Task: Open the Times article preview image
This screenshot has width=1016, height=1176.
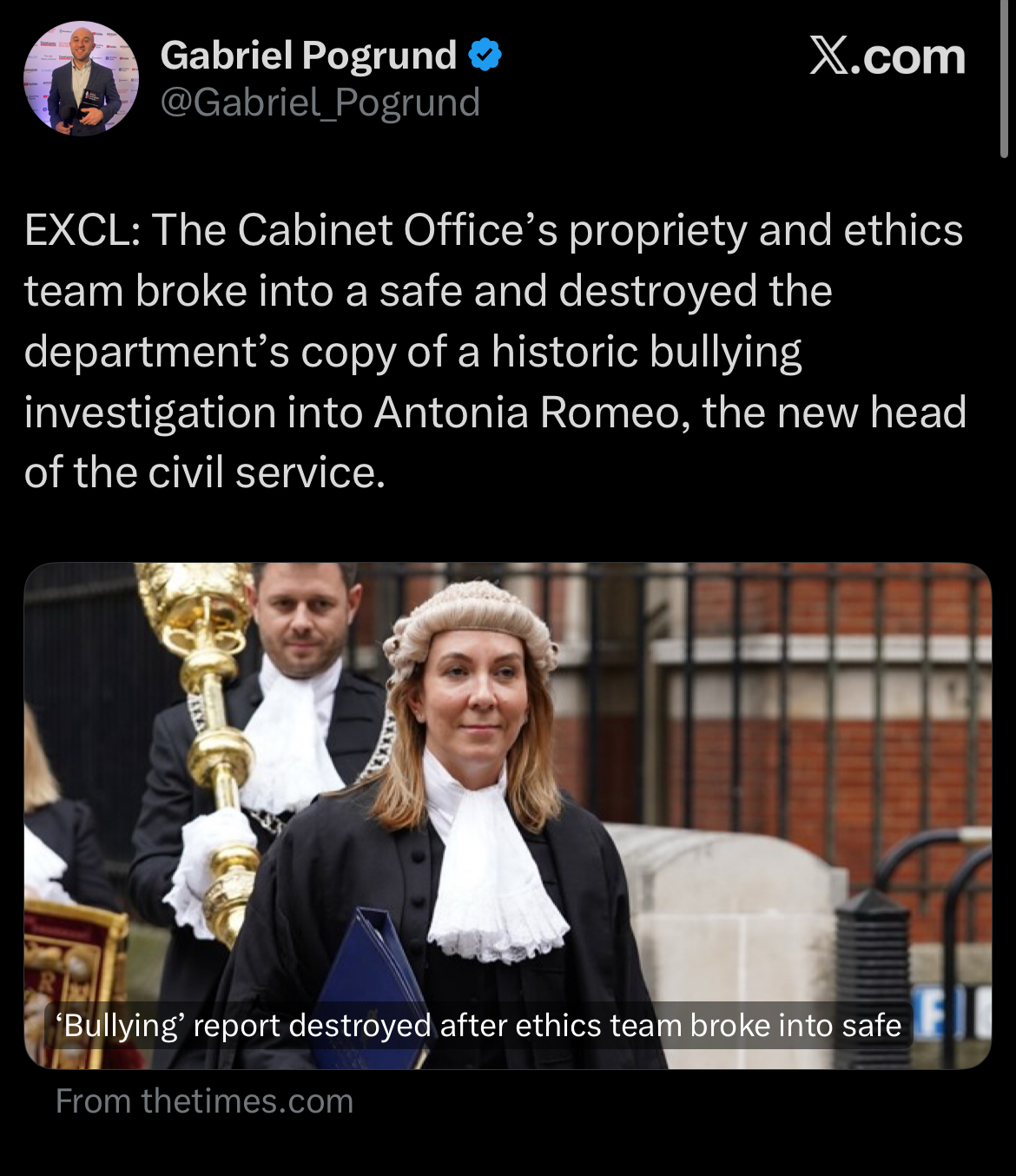Action: pos(508,816)
